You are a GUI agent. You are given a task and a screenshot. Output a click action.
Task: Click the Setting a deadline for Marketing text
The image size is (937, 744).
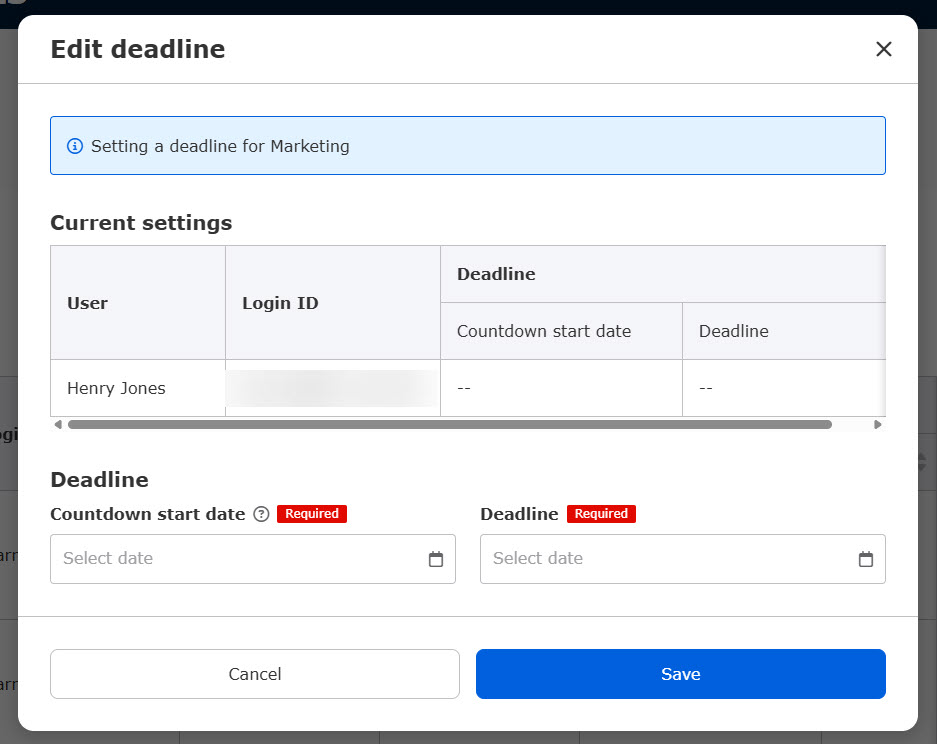[x=220, y=146]
